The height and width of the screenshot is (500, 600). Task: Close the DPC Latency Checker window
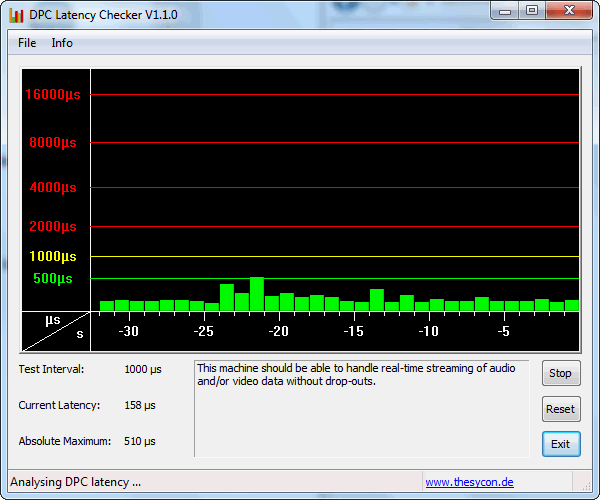pyautogui.click(x=569, y=11)
